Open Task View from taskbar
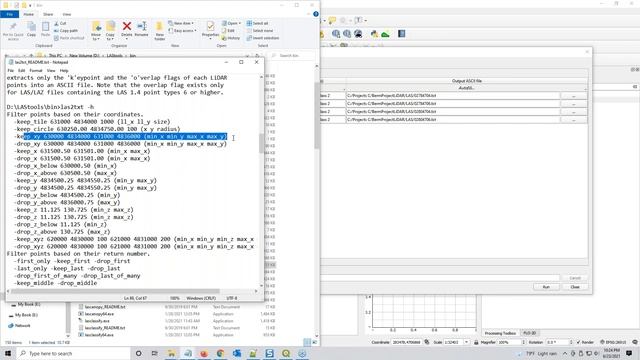The height and width of the screenshot is (360, 640). (154, 353)
